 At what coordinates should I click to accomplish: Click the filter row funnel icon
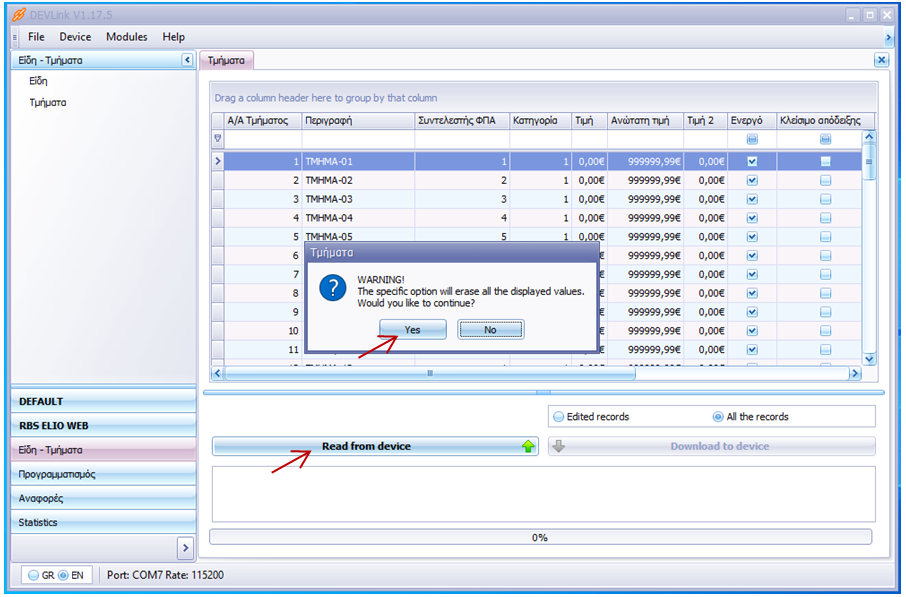click(x=217, y=139)
